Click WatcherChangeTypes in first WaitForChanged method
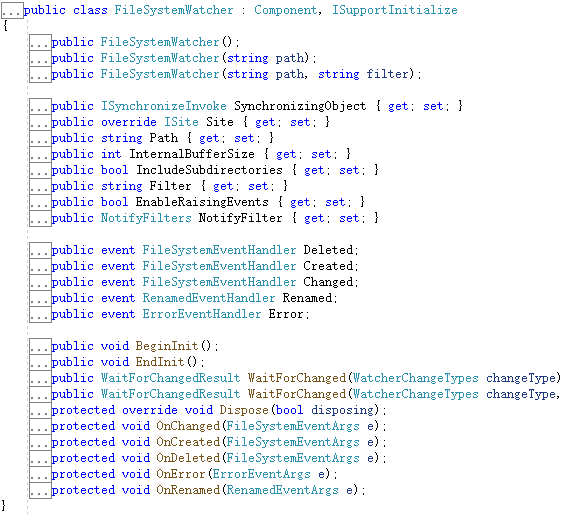Screen dimensions: 563x515 tap(415, 378)
